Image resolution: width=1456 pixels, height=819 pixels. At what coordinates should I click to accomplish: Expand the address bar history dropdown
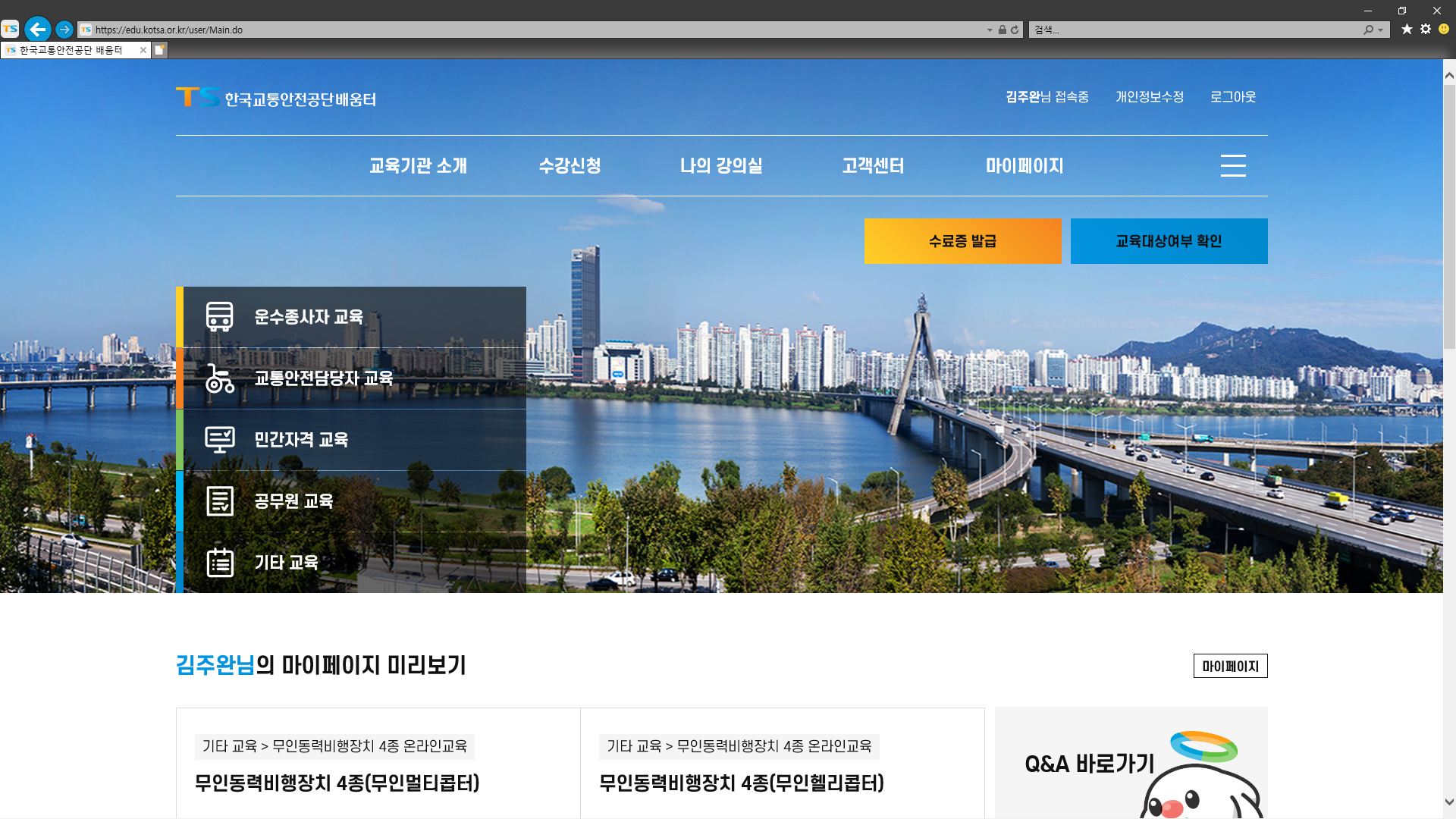(x=990, y=30)
